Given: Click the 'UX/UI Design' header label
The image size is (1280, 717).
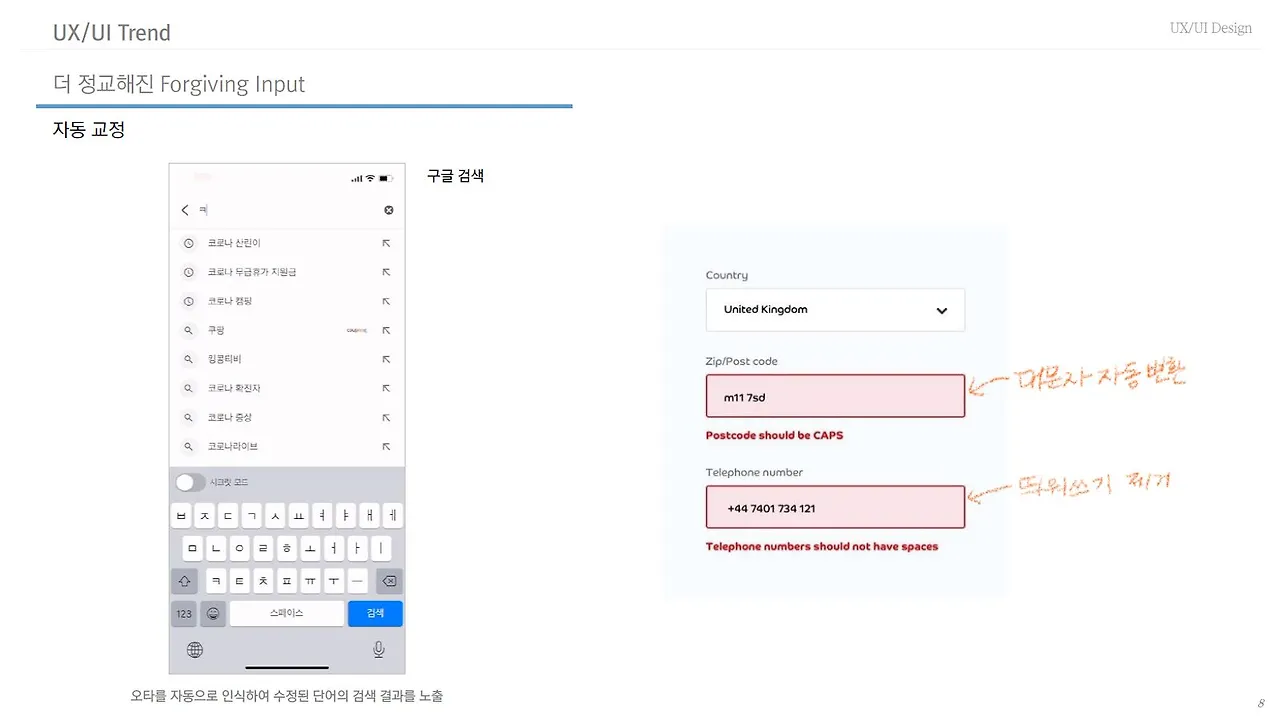Looking at the screenshot, I should tap(1211, 28).
